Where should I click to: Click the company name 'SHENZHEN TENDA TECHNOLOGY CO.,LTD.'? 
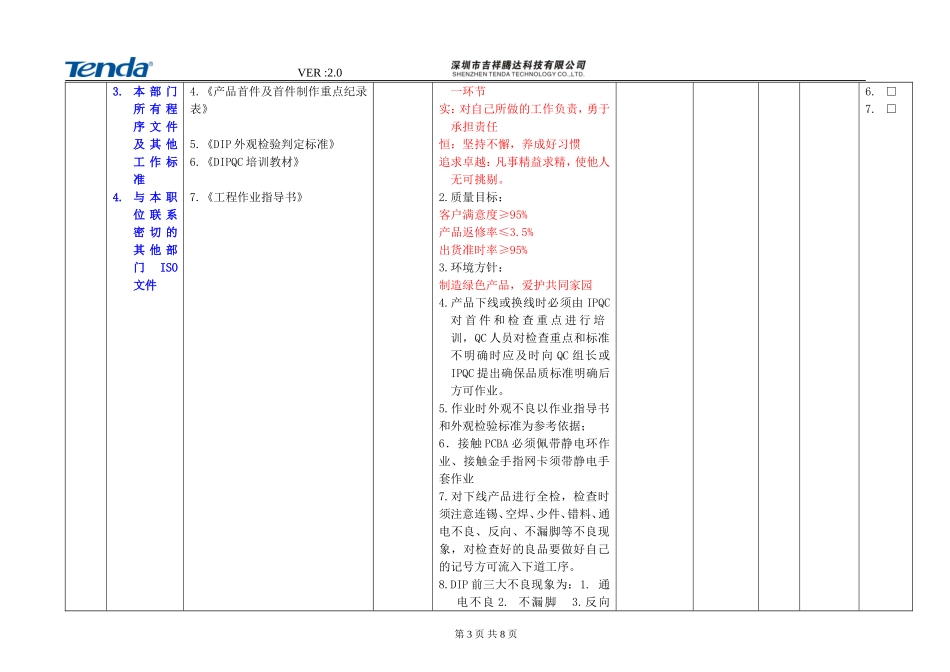(518, 75)
